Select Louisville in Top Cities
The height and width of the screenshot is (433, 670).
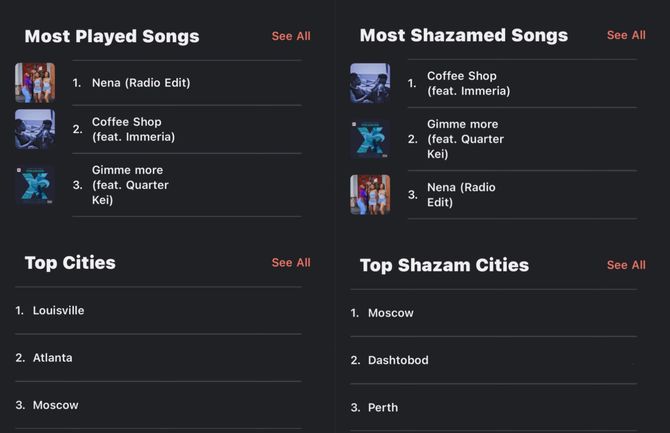158,310
